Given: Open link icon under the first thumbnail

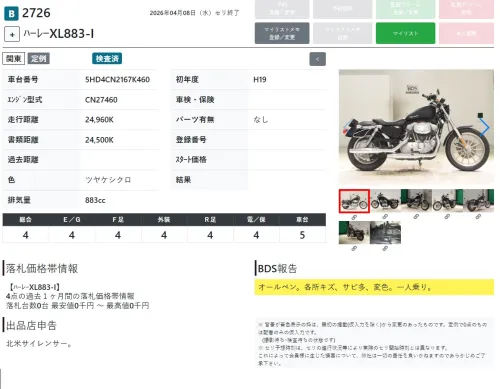Looking at the screenshot, I should pos(354,217).
